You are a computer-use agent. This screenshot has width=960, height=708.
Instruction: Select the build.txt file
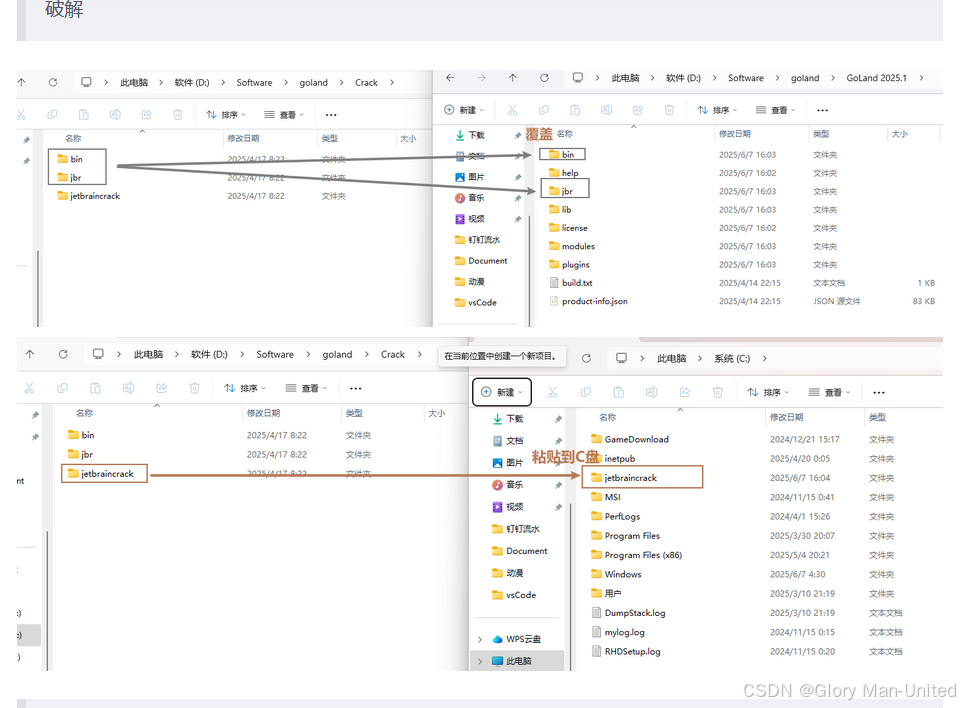pos(571,283)
